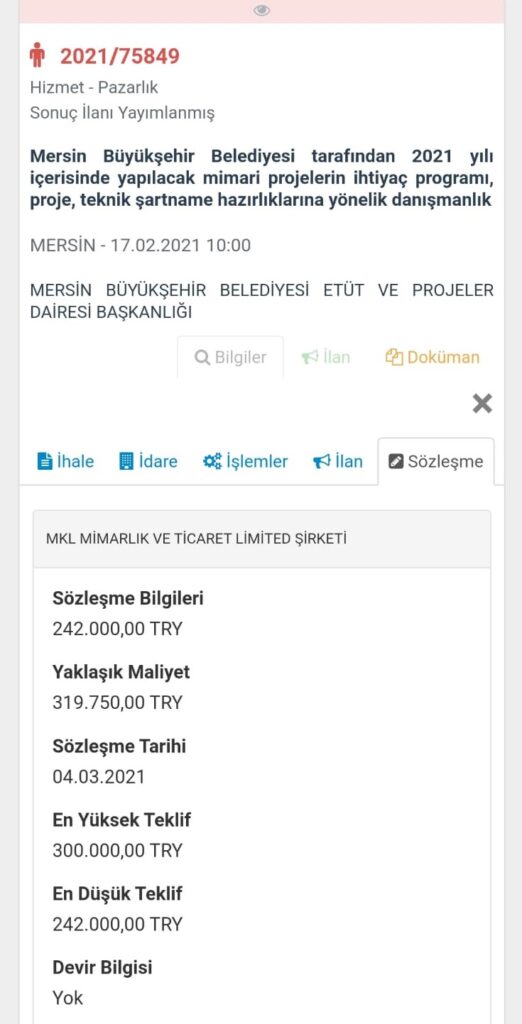Click the MKL Mimarlık company header

[x=261, y=539]
